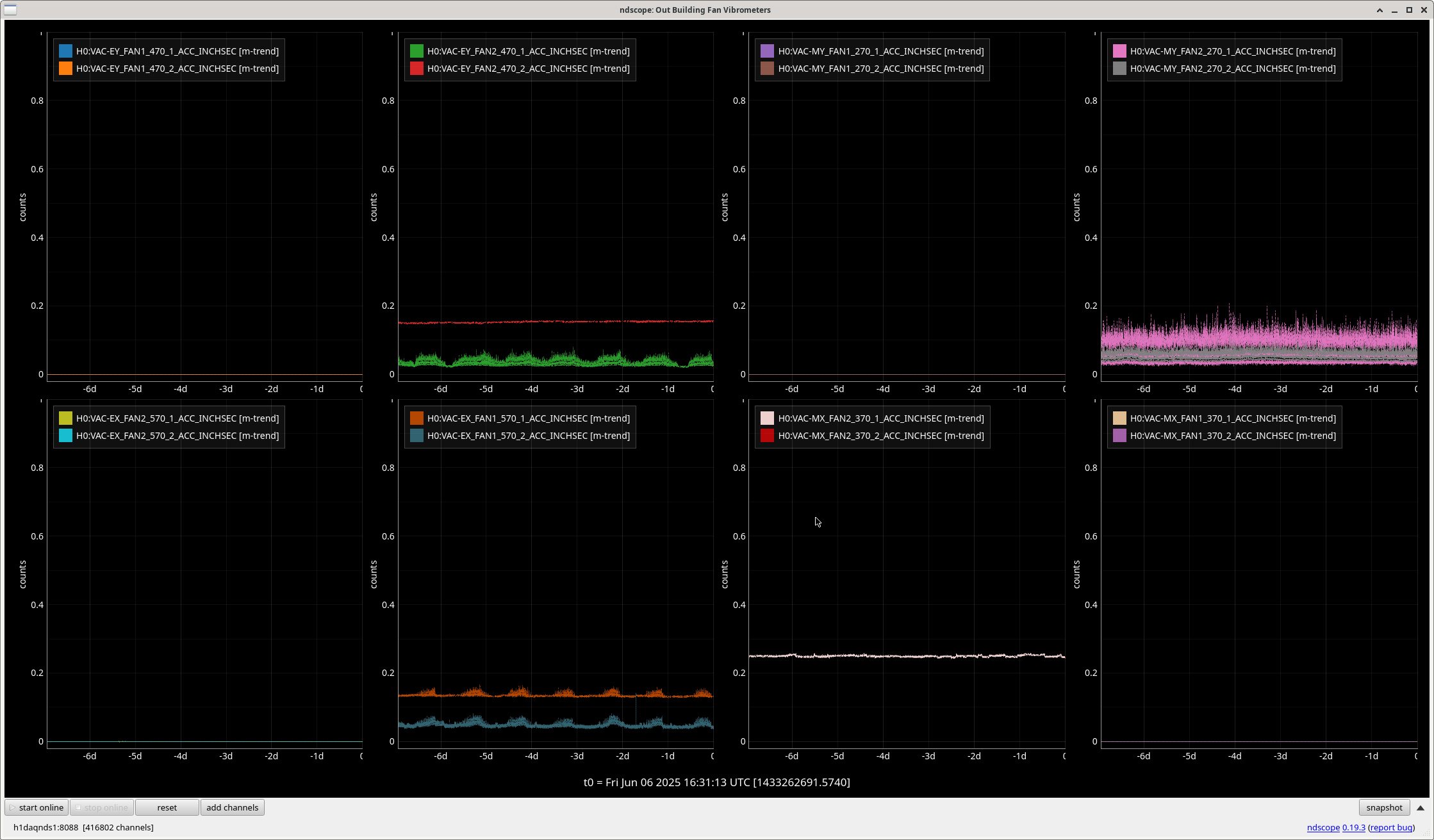Click the start online button
This screenshot has width=1434, height=840.
tap(37, 807)
